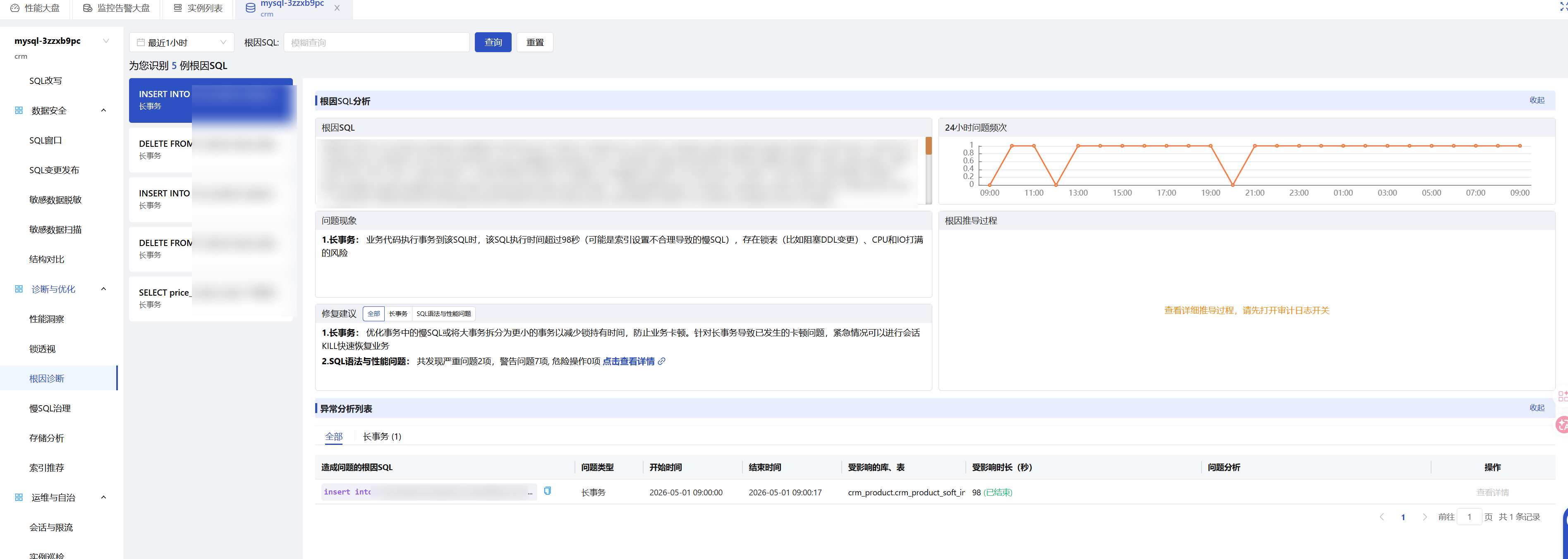Filter 修复建议 by SQL语法与性能问题
The image size is (1568, 559).
[444, 314]
